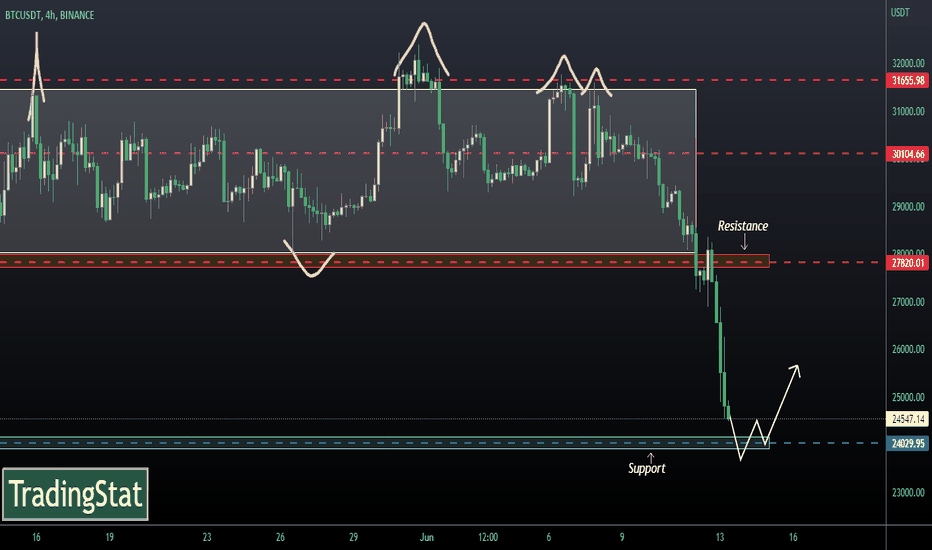The image size is (932, 550).
Task: Click the 27000.00 price axis value
Action: click(908, 301)
